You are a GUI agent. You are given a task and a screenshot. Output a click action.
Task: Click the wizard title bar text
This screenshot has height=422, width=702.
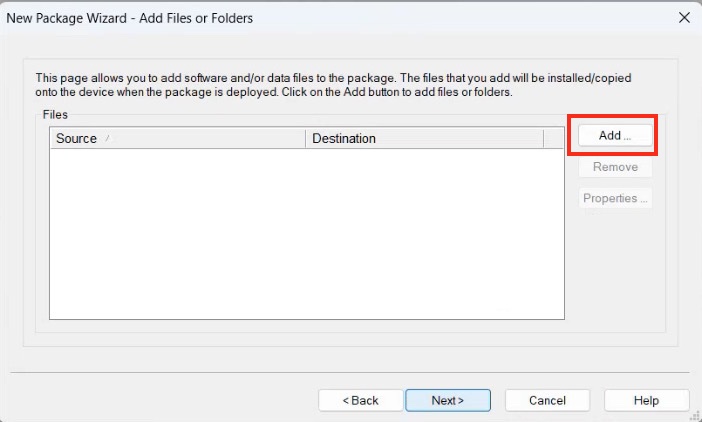pos(130,18)
